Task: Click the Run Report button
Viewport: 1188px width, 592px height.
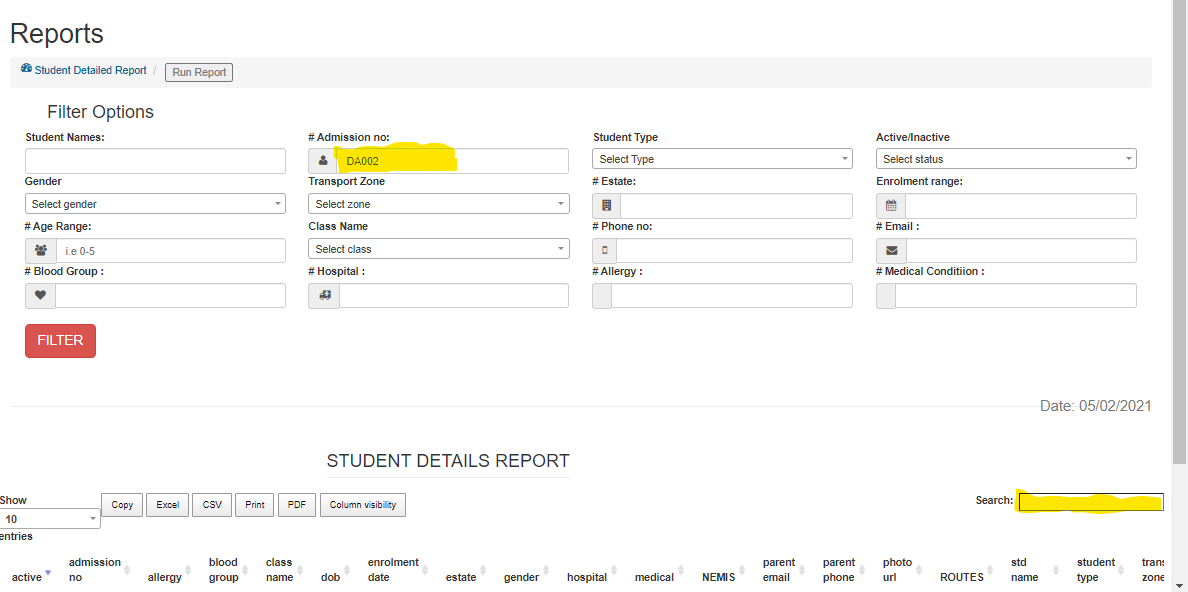Action: (x=199, y=72)
